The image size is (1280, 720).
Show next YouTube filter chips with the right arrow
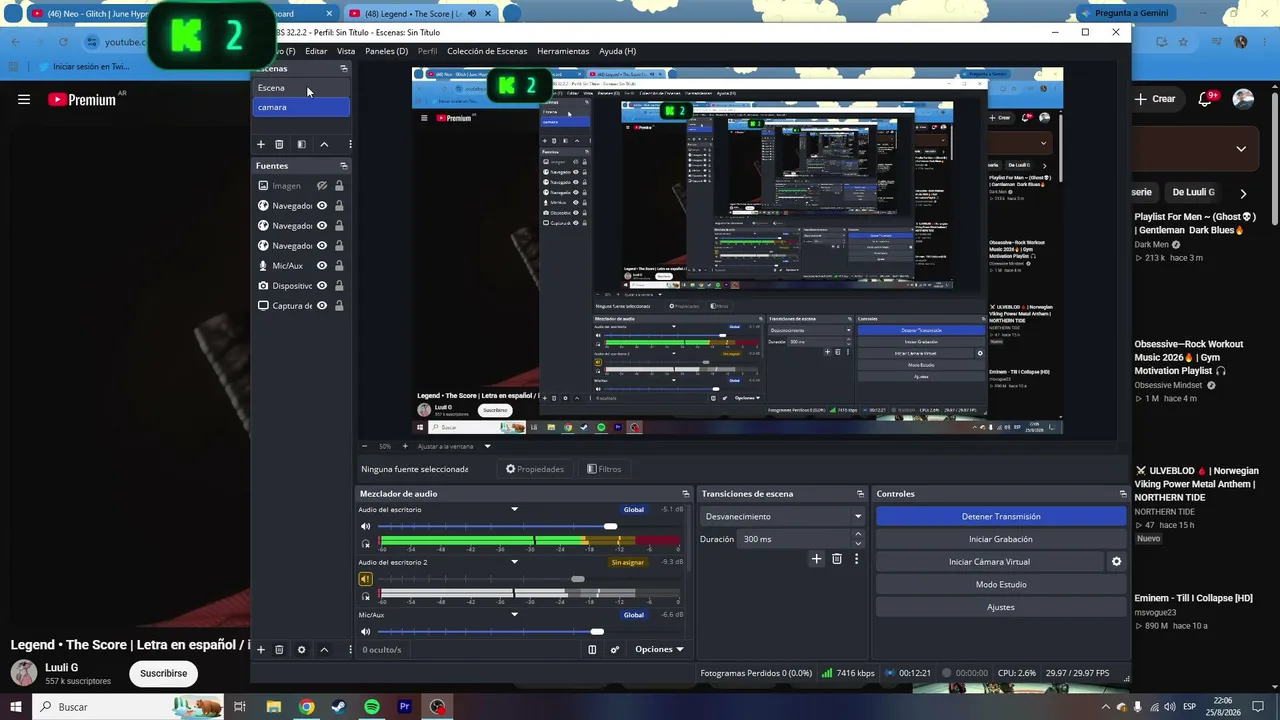(x=1243, y=193)
